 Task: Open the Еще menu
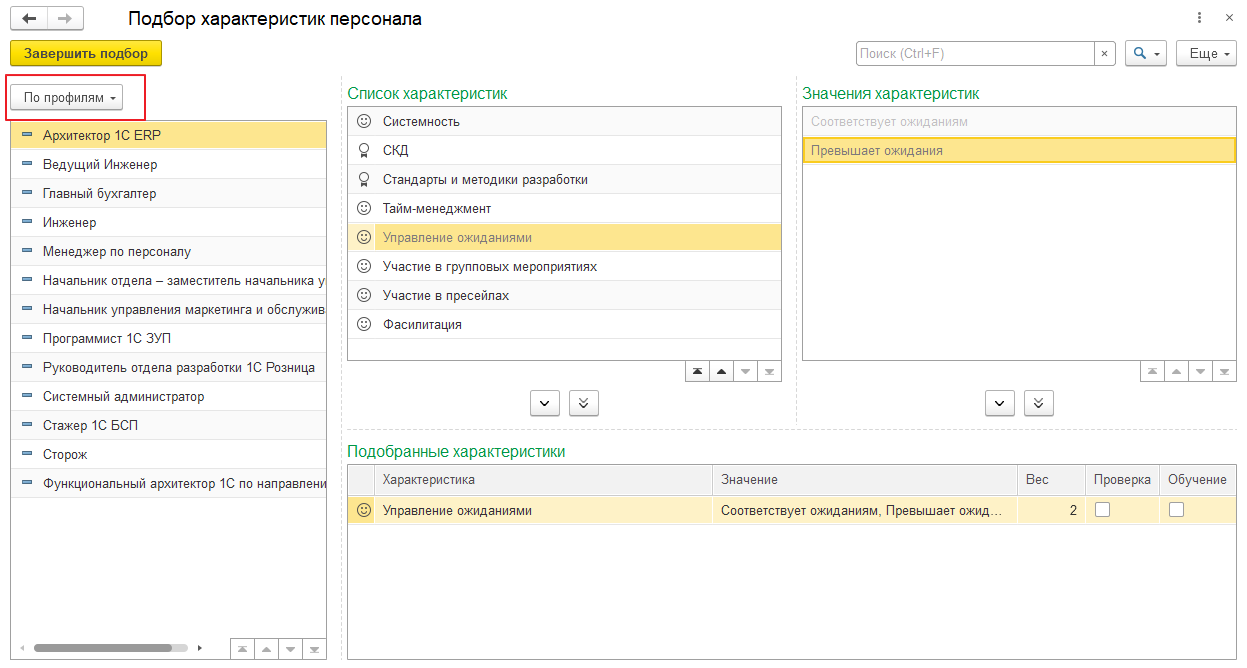[x=1206, y=54]
